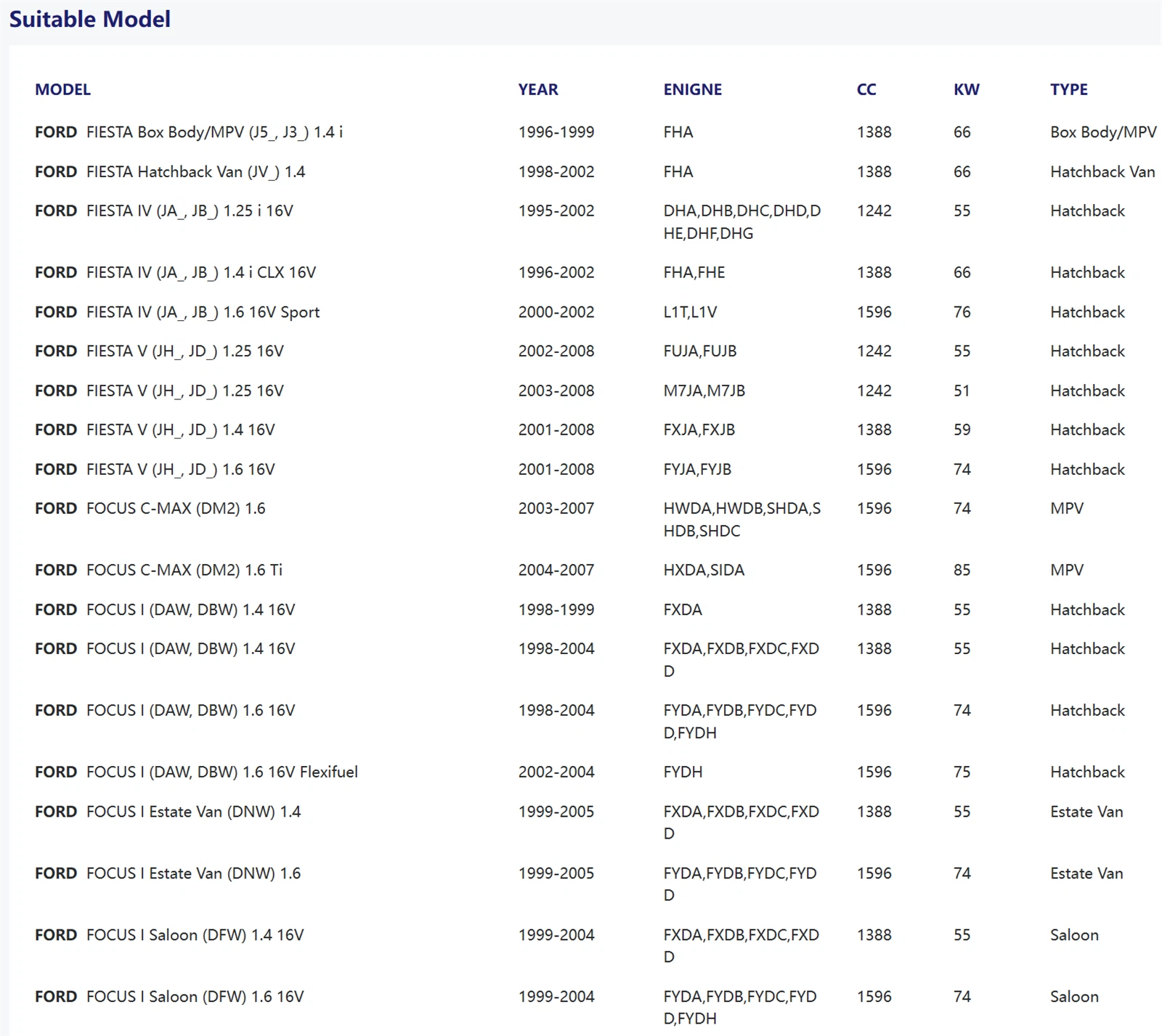
Task: Select the YEAR column header
Action: point(538,89)
